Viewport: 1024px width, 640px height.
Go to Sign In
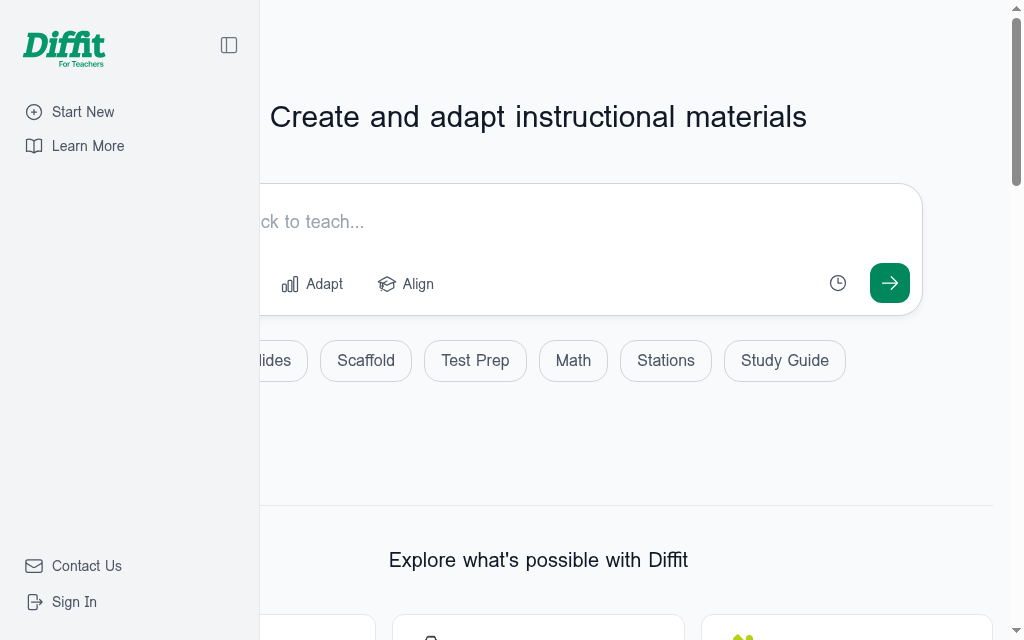[x=62, y=602]
